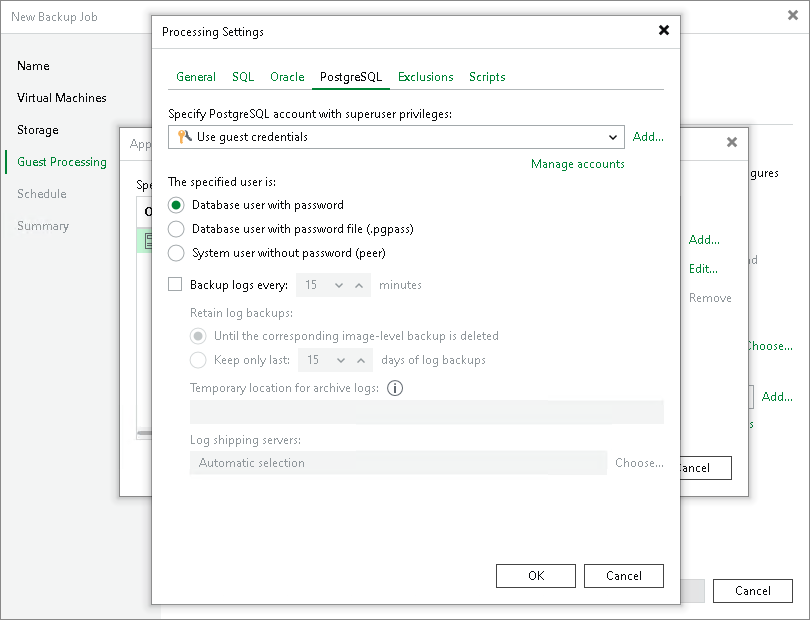Increase the keep only last days value
The height and width of the screenshot is (620, 810).
[x=361, y=360]
